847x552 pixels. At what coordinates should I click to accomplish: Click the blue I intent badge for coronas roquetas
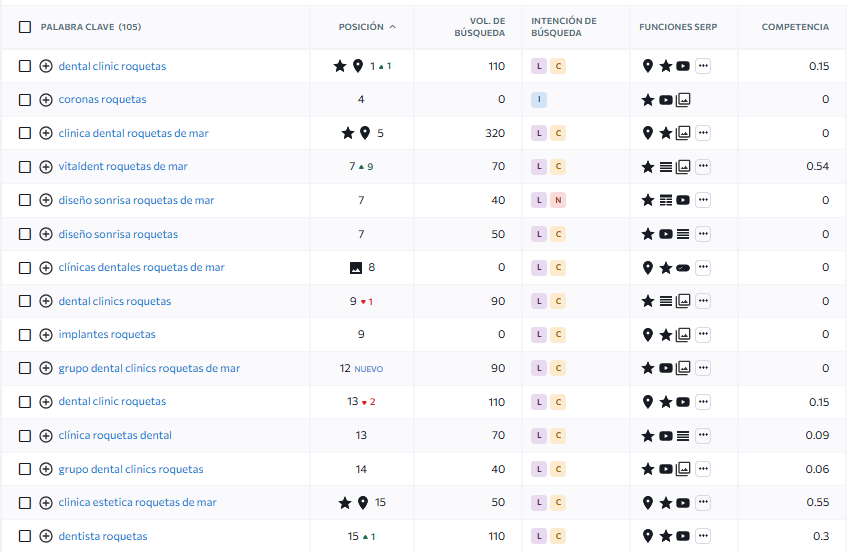[539, 100]
